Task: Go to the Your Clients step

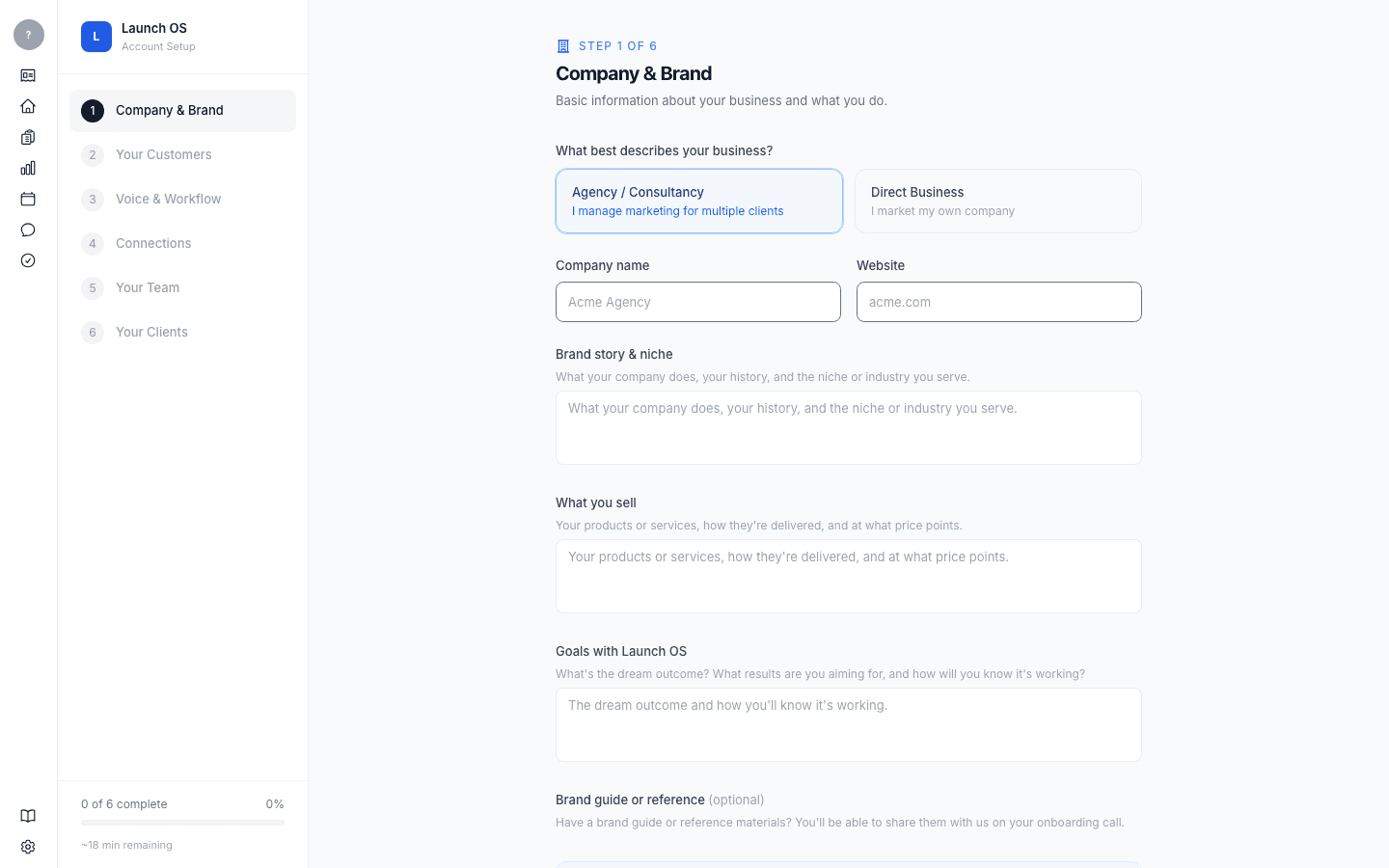Action: coord(182,333)
